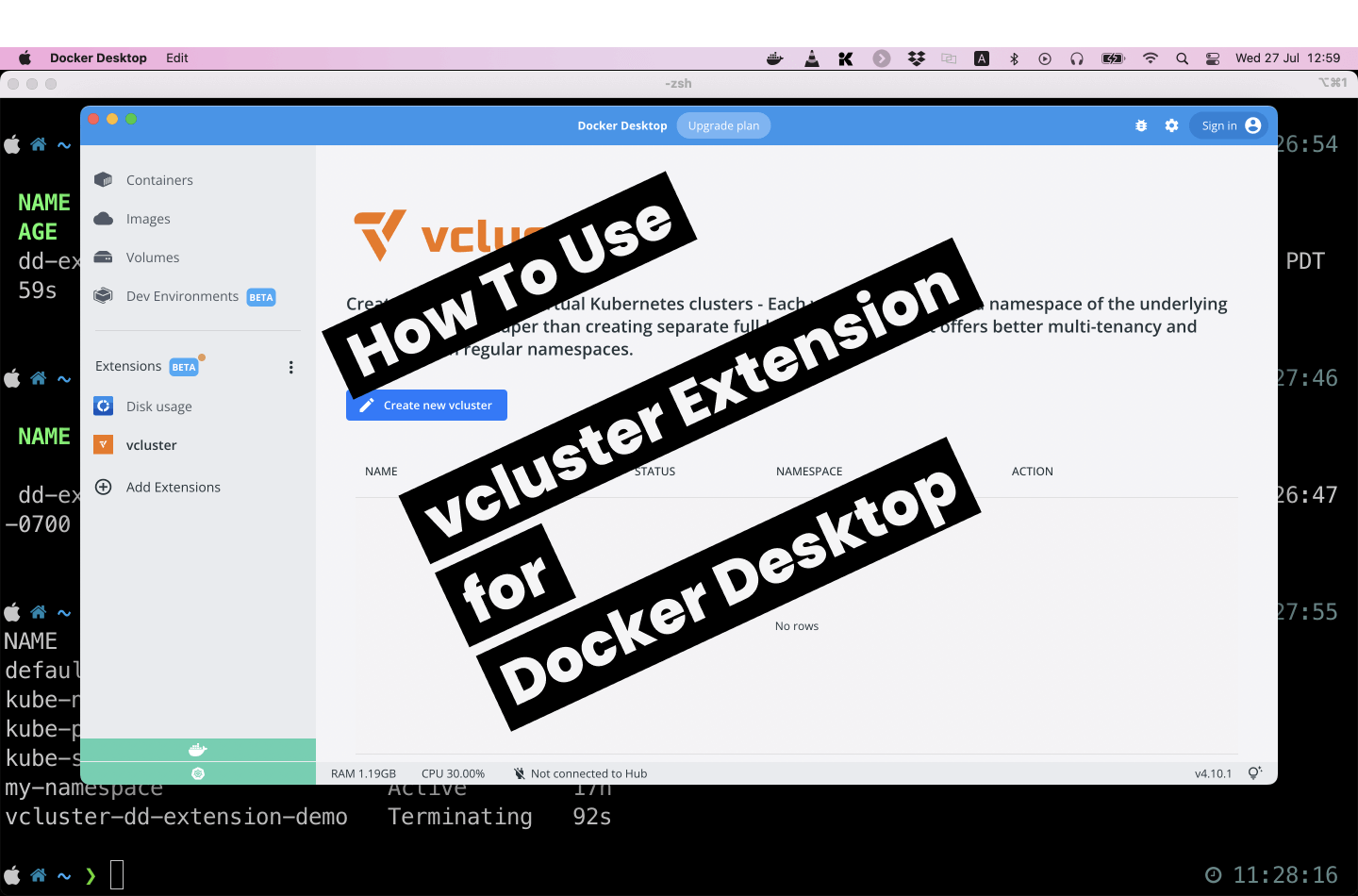Open the Extensions overflow three-dot menu
Image resolution: width=1358 pixels, height=896 pixels.
coord(290,367)
